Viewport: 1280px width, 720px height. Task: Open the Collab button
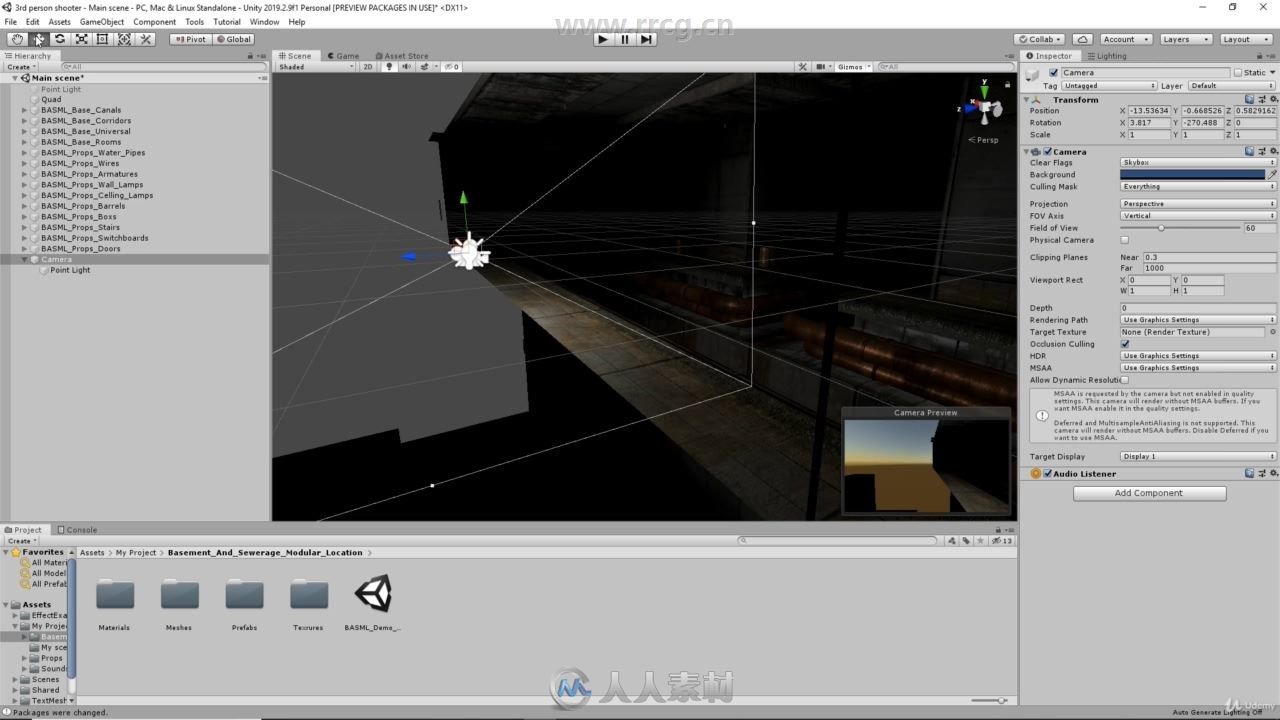point(1040,39)
